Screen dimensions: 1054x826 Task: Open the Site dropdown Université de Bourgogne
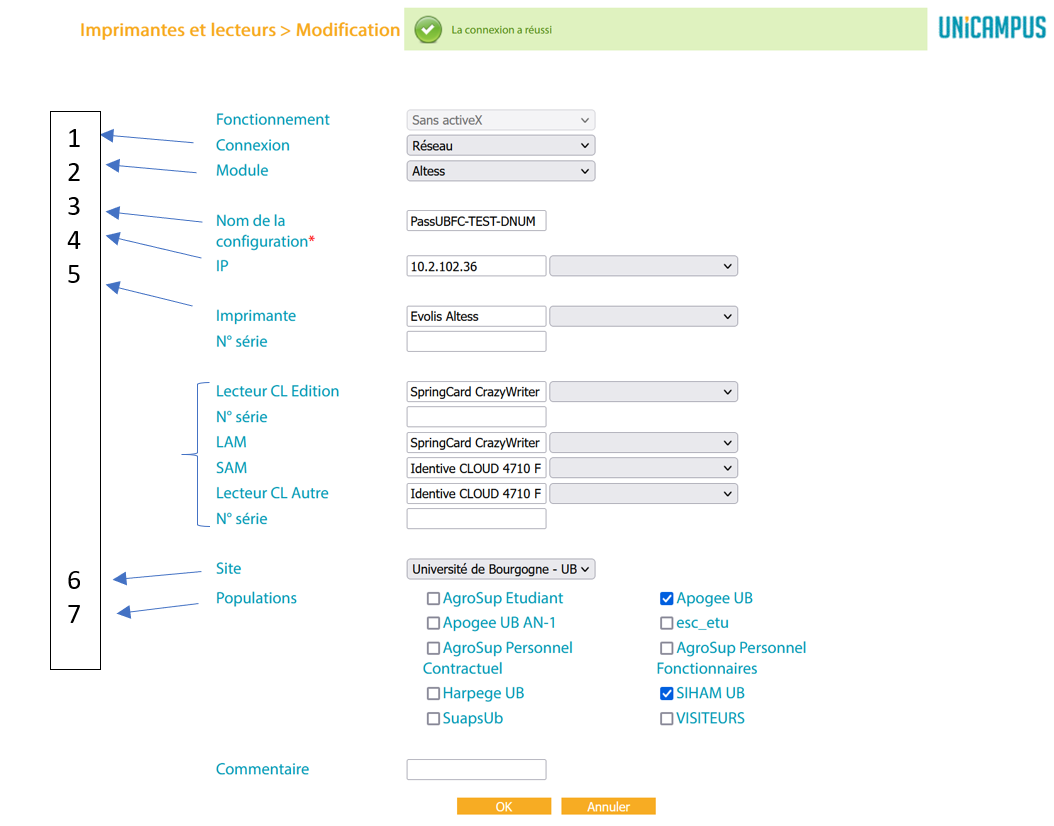pyautogui.click(x=501, y=569)
